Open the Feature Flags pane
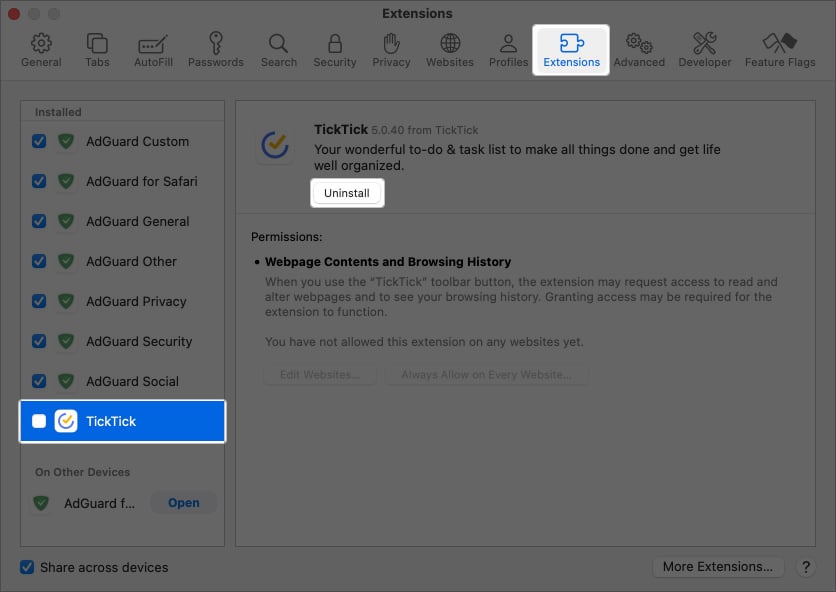Screen dimensions: 836x592 pyautogui.click(x=779, y=51)
